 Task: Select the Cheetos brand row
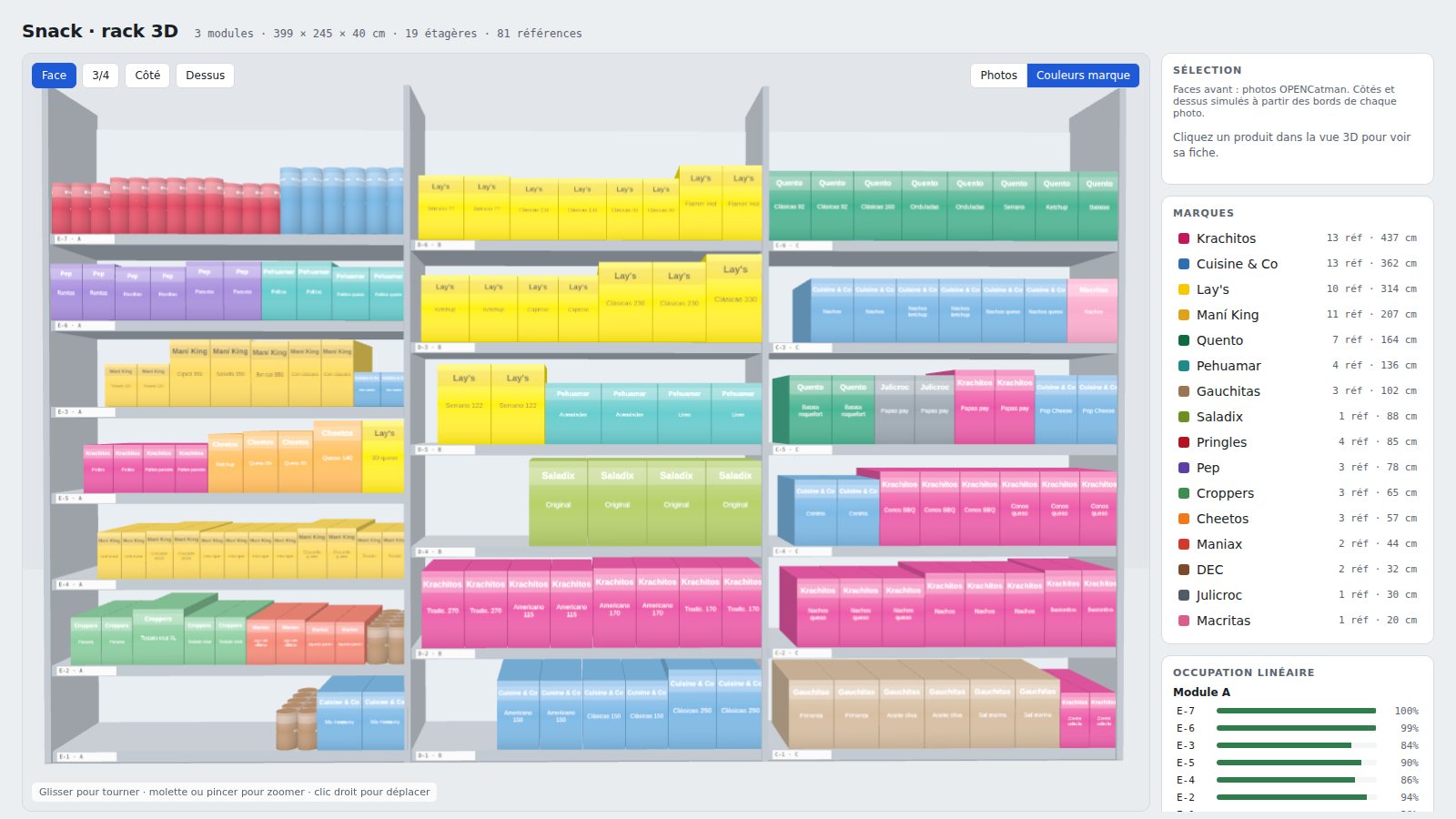pyautogui.click(x=1297, y=519)
